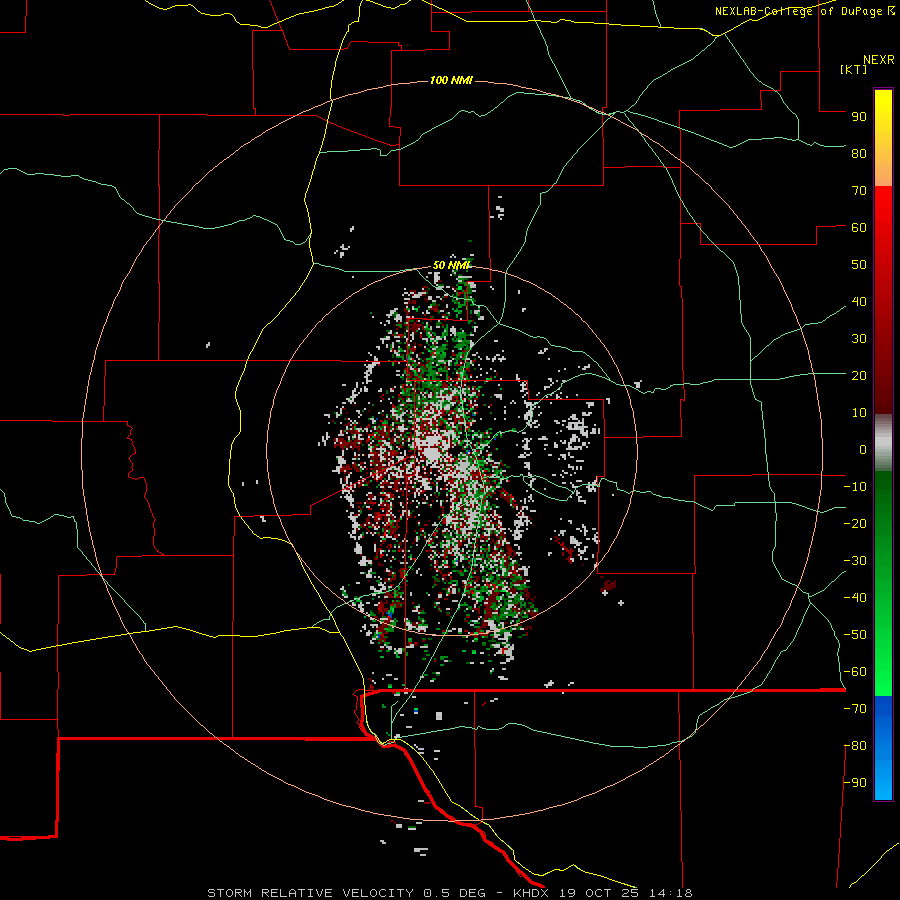Viewport: 900px width, 900px height.
Task: Select the 14:18 timestamp
Action: 671,893
